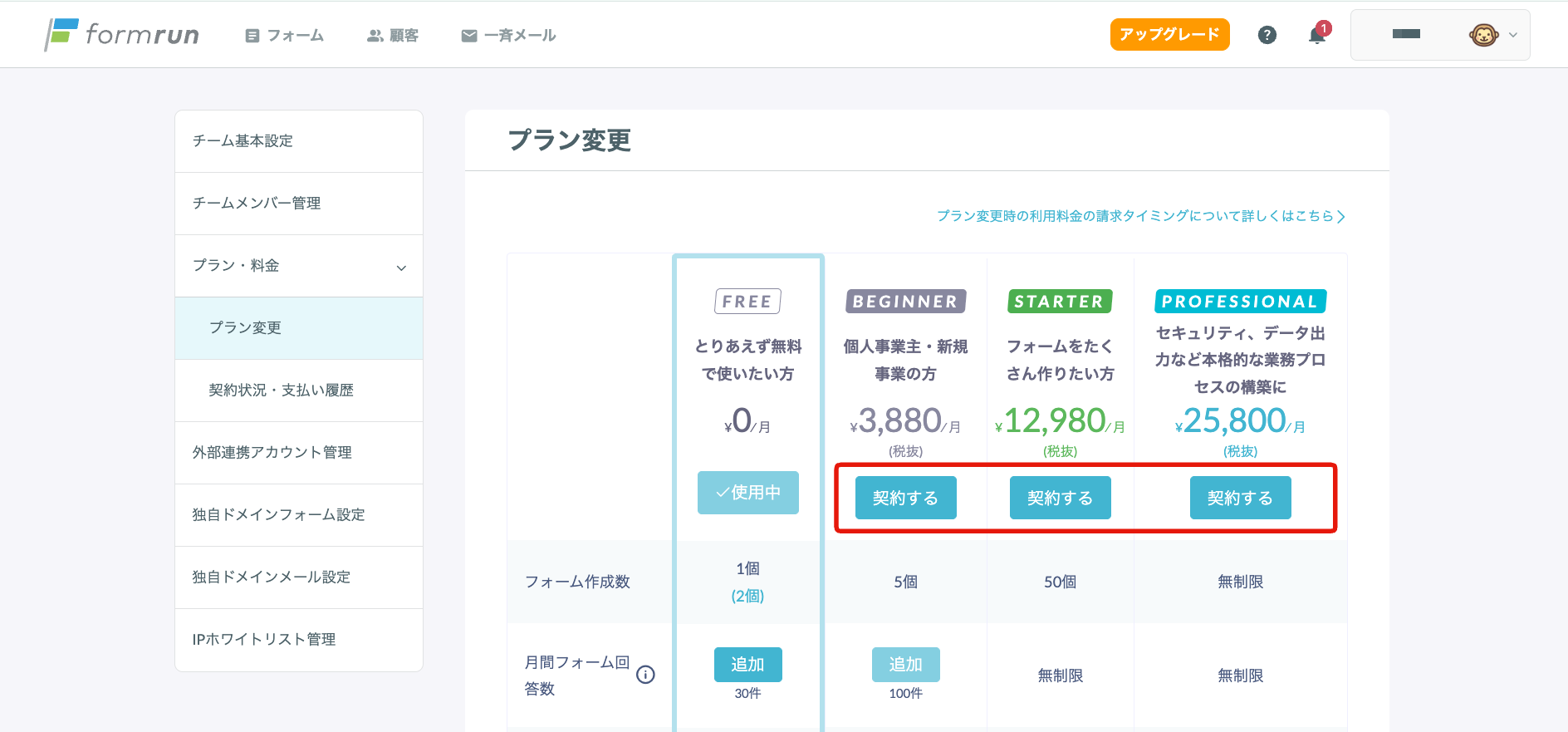Click 追加 under the FREE plan
The width and height of the screenshot is (1568, 732).
coord(747,665)
